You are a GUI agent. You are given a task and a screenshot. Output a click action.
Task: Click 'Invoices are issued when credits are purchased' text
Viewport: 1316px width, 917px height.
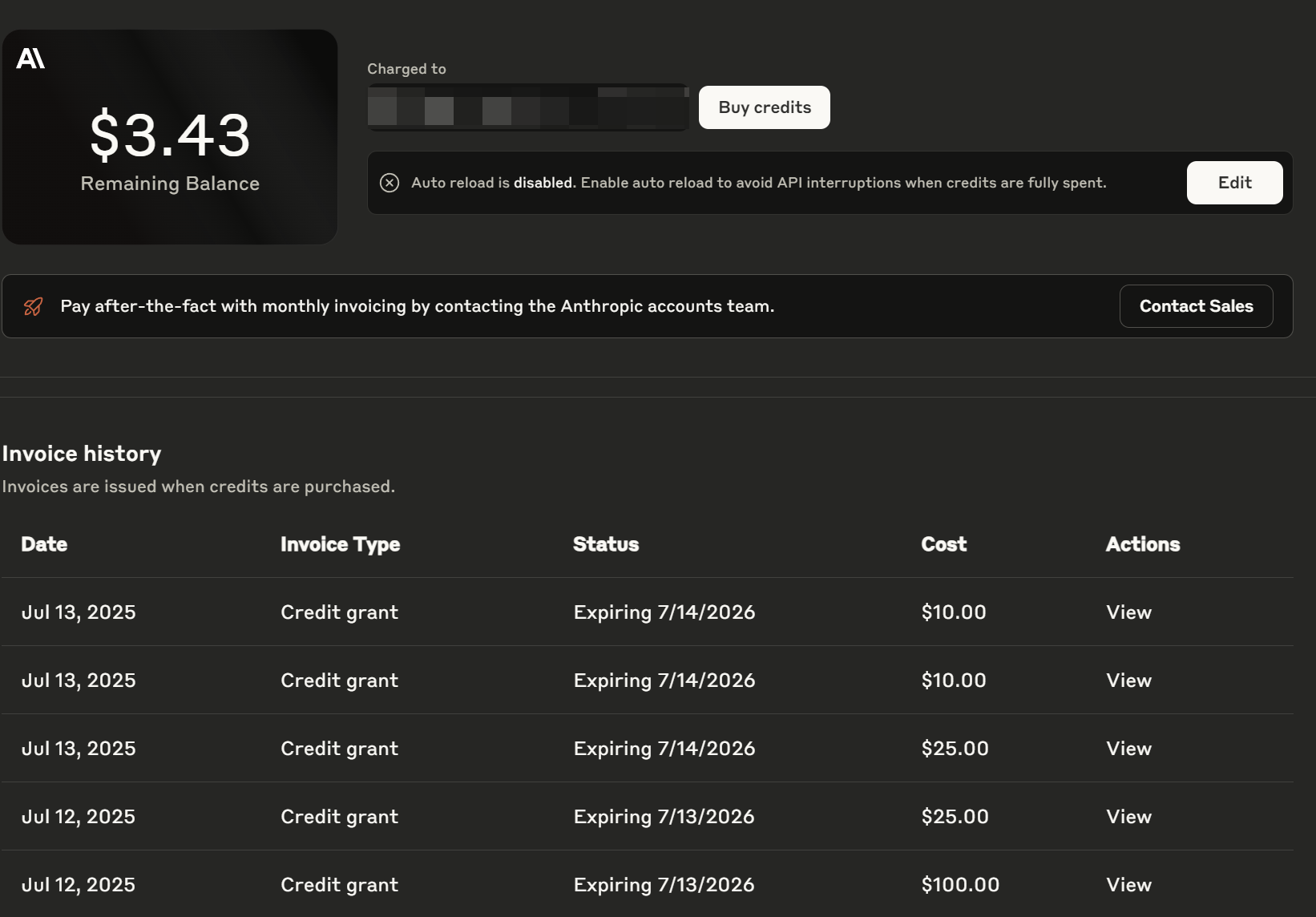click(198, 487)
